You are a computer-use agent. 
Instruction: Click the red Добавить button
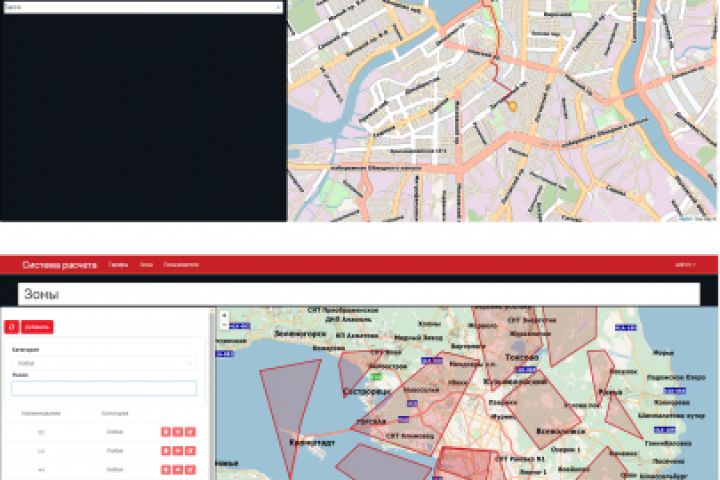[37, 327]
